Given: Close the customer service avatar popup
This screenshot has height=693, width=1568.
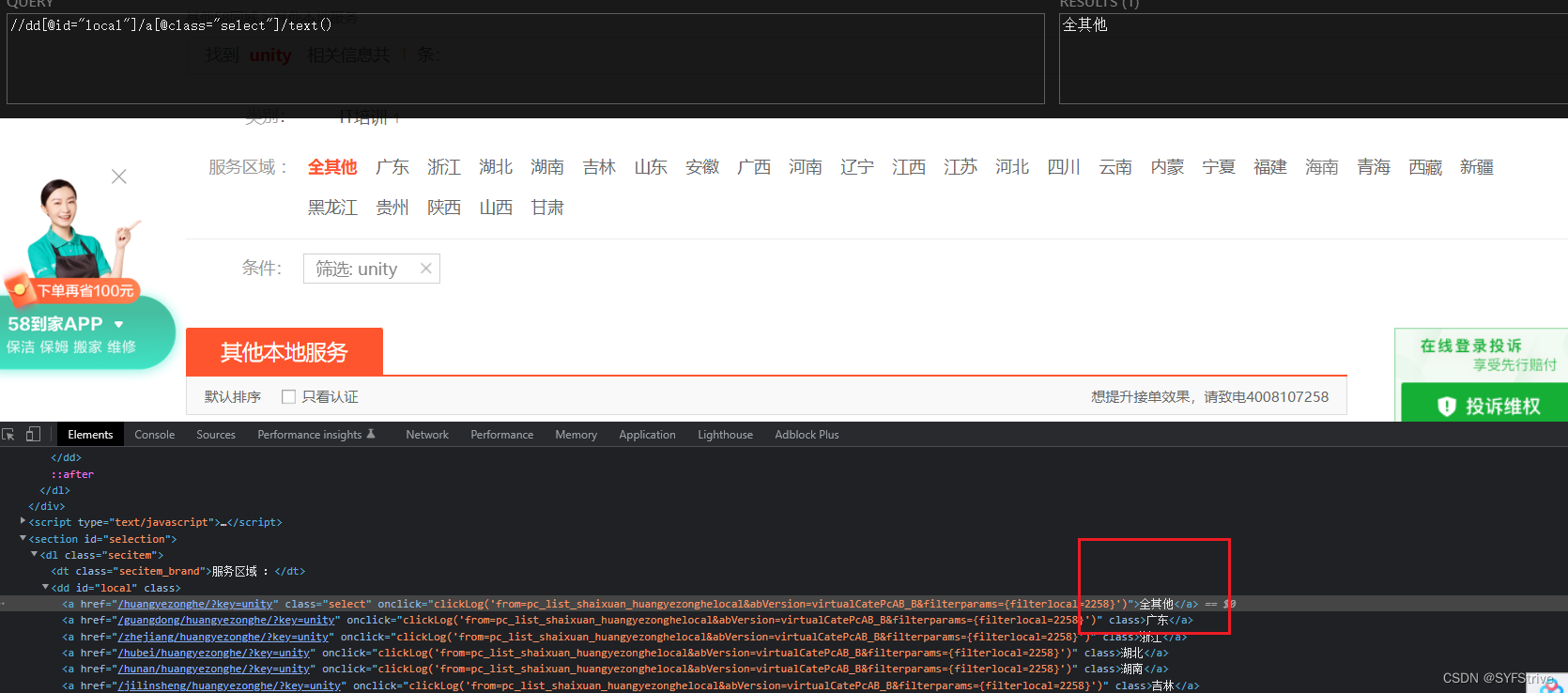Looking at the screenshot, I should tap(119, 177).
